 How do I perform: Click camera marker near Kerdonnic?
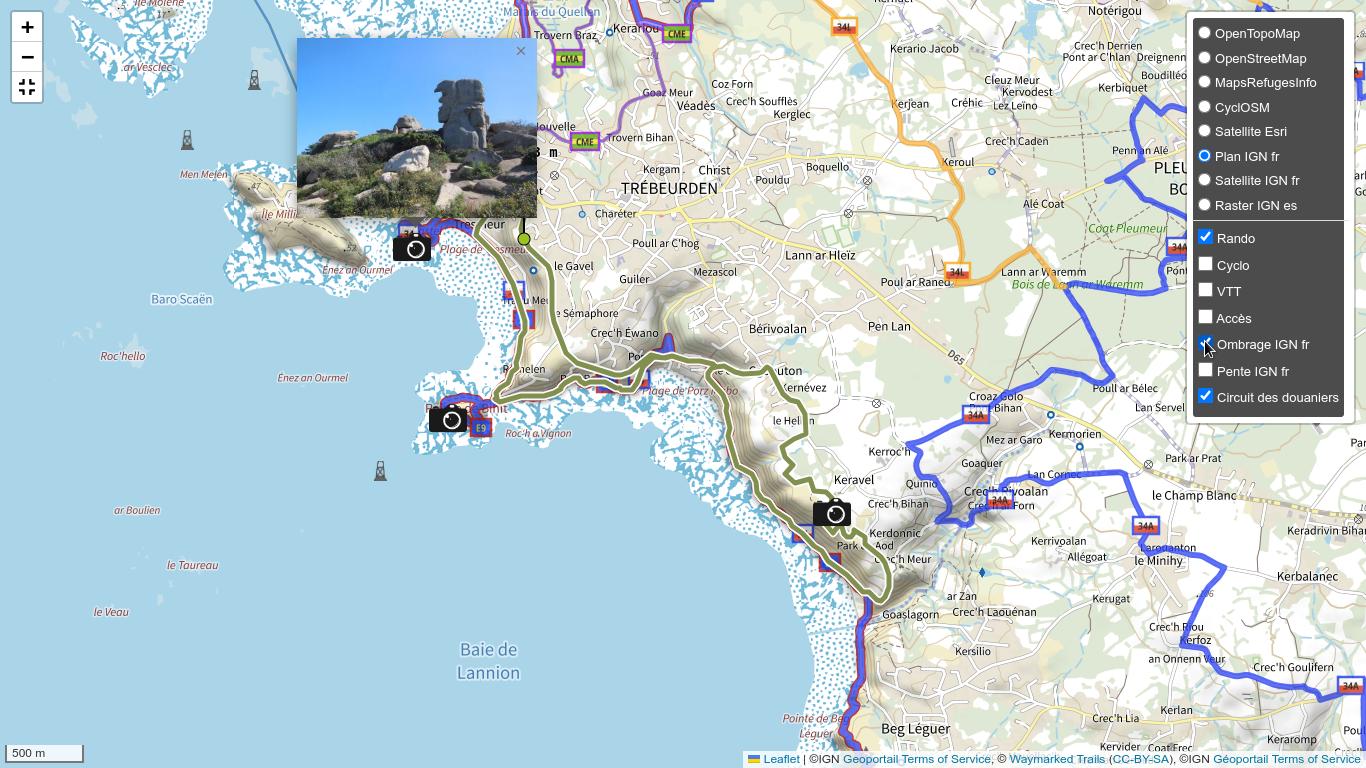[831, 513]
